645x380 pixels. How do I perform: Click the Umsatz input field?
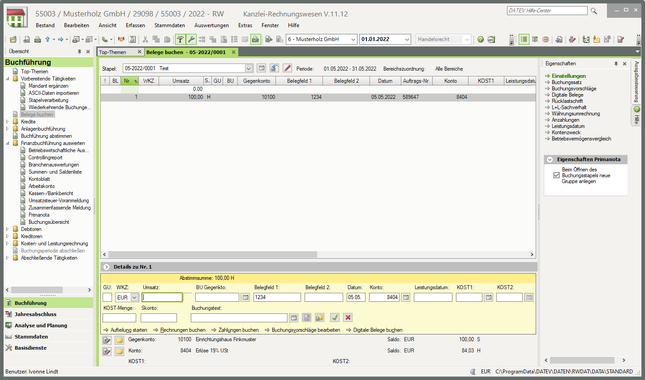tap(162, 297)
